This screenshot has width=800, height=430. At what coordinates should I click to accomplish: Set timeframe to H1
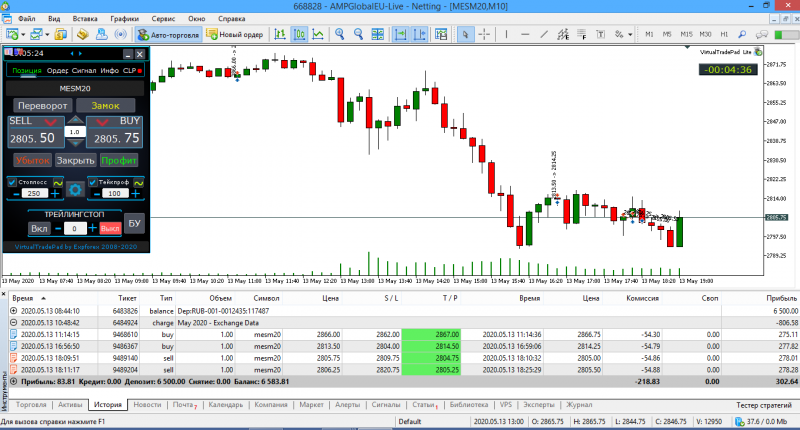pos(724,34)
